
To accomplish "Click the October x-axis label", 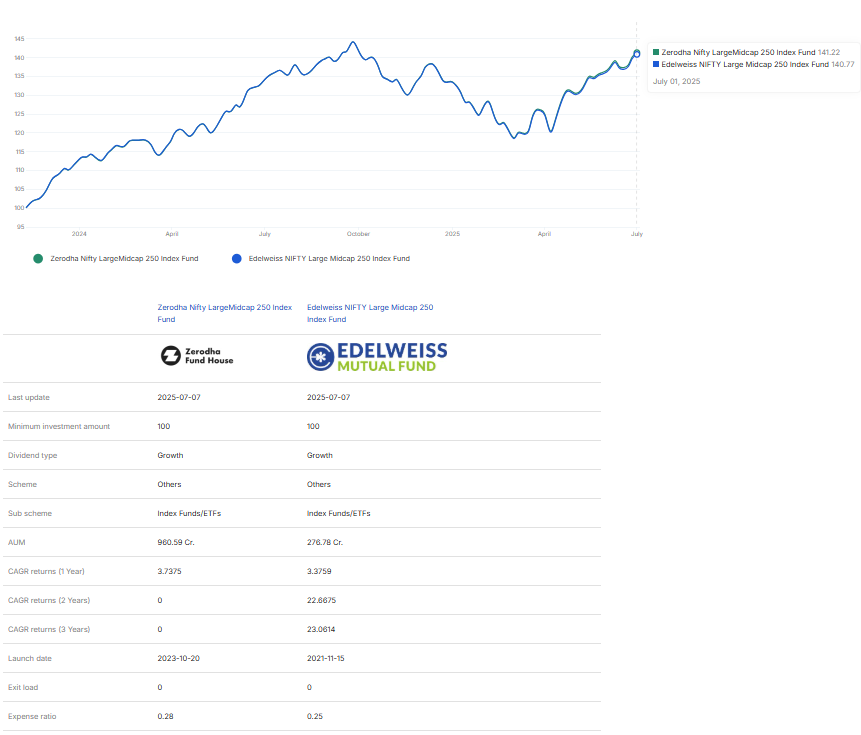I will pyautogui.click(x=358, y=234).
